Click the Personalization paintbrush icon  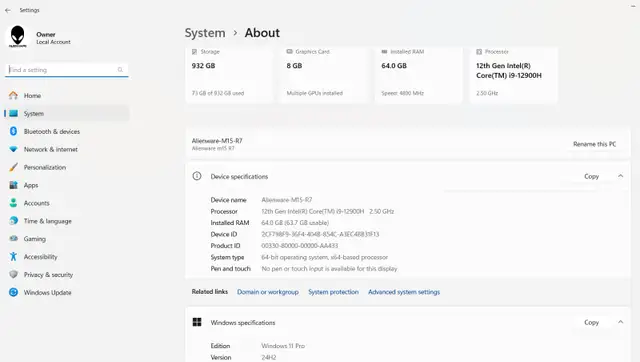(x=13, y=167)
